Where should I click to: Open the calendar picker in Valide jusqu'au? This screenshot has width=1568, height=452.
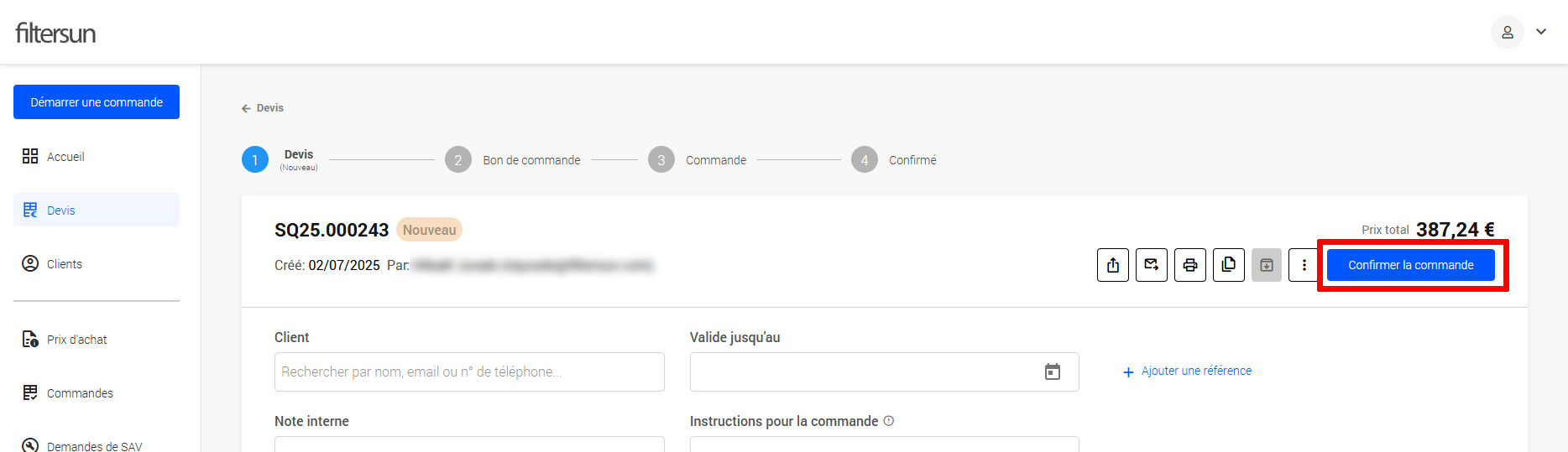click(1052, 371)
